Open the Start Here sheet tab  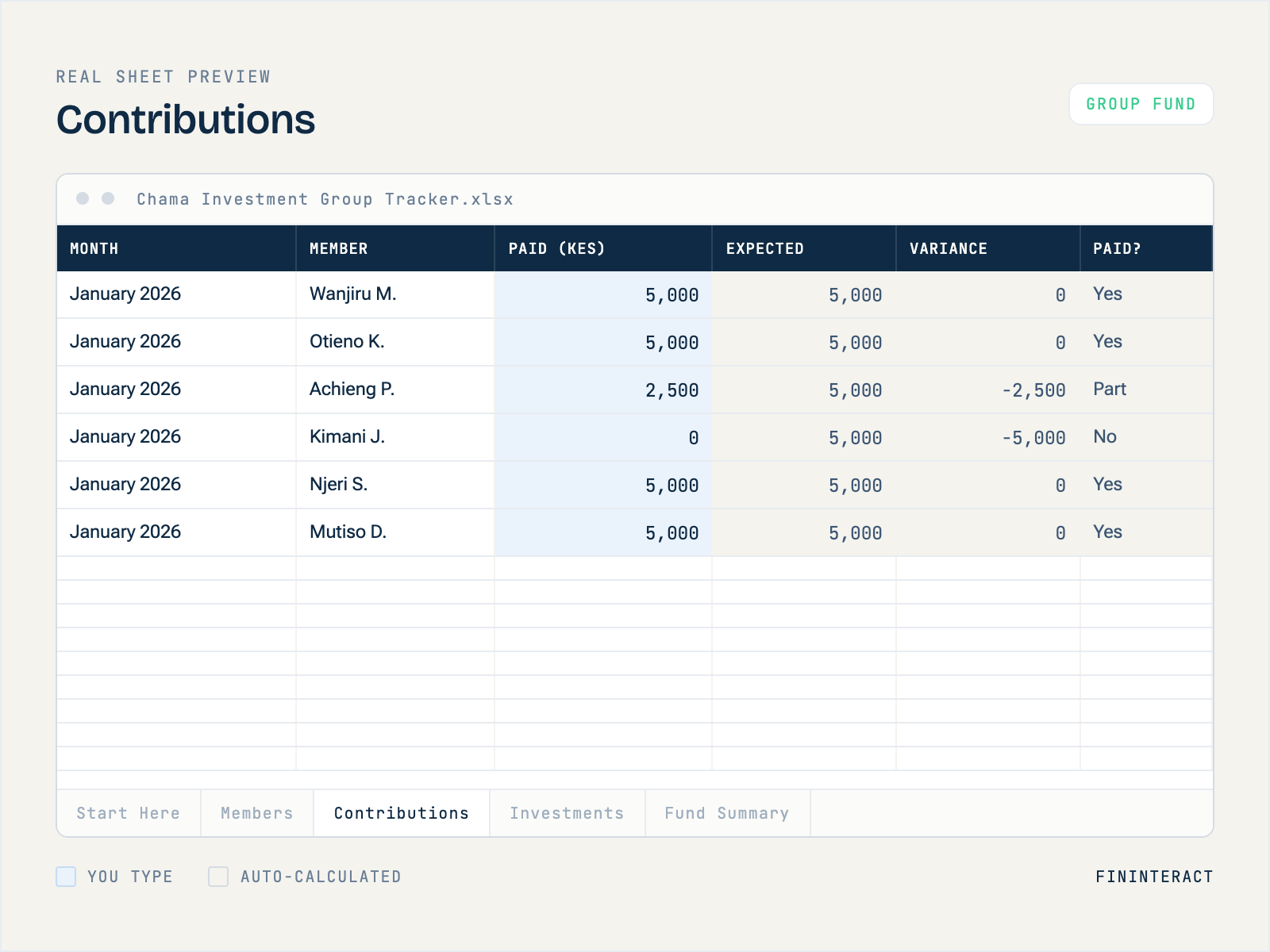click(x=129, y=813)
